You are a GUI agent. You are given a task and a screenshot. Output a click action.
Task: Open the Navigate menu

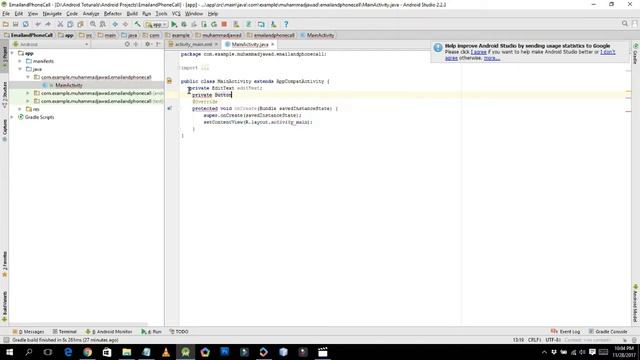click(x=52, y=13)
